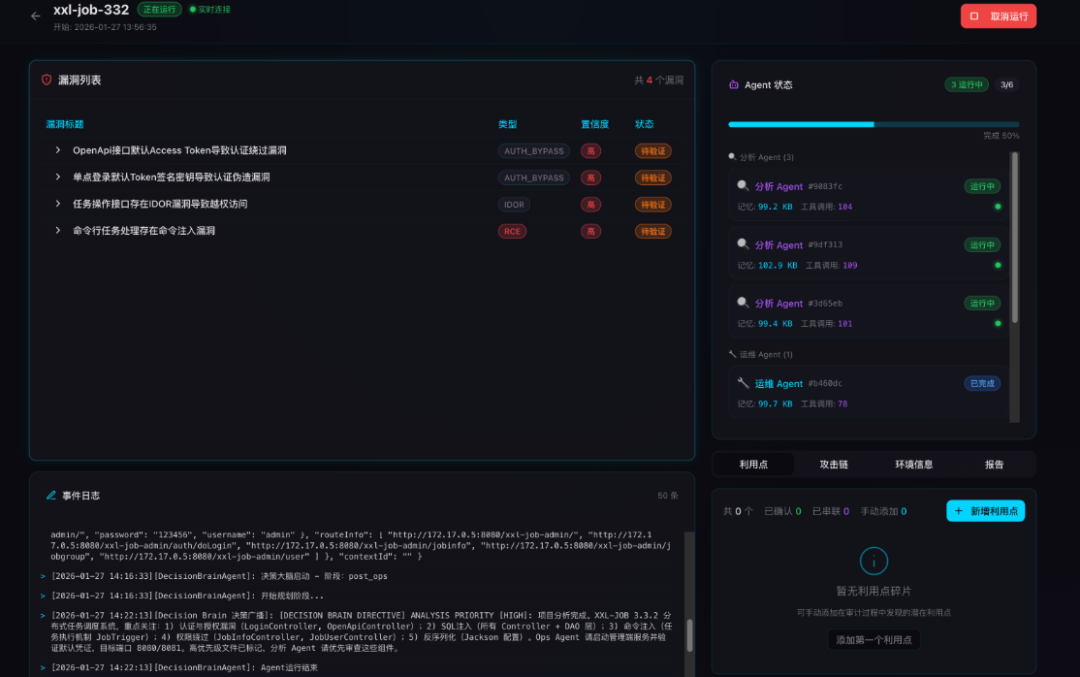This screenshot has width=1080, height=677.
Task: Switch to the 利用点 tab
Action: pyautogui.click(x=754, y=464)
